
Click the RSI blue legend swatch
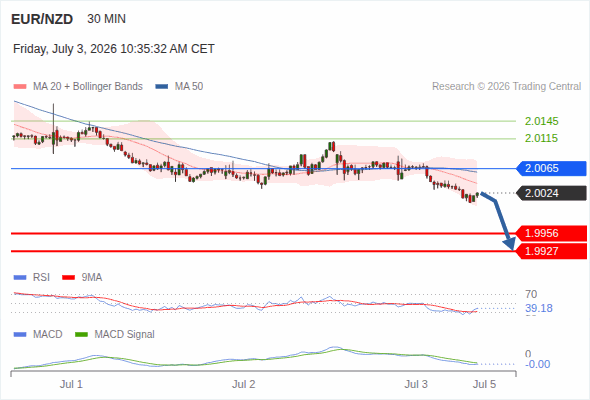20,278
